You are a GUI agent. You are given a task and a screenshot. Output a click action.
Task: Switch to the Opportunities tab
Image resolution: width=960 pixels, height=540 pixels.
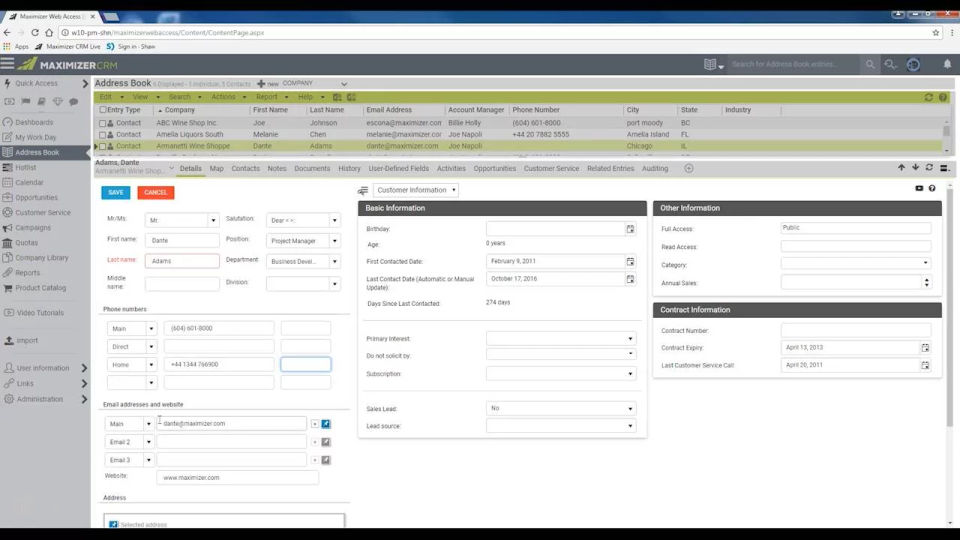click(x=495, y=168)
